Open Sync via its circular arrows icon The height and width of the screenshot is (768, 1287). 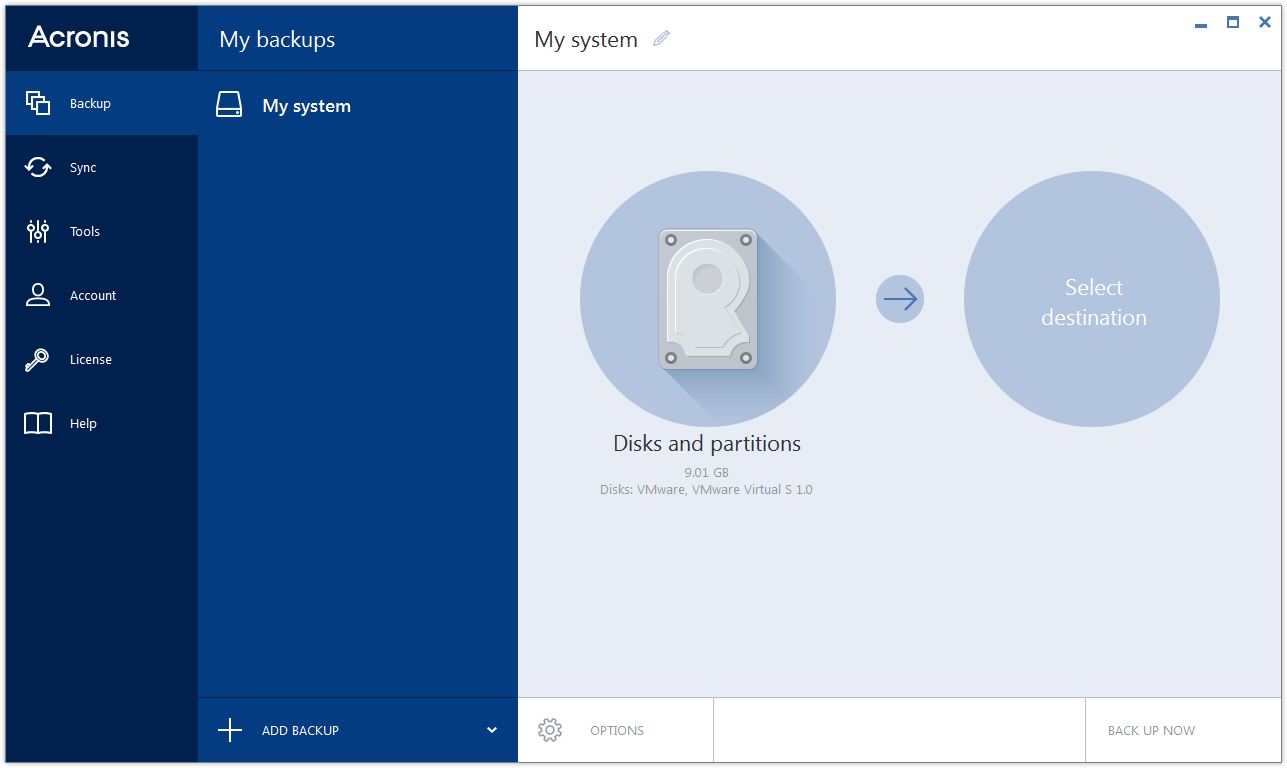38,167
